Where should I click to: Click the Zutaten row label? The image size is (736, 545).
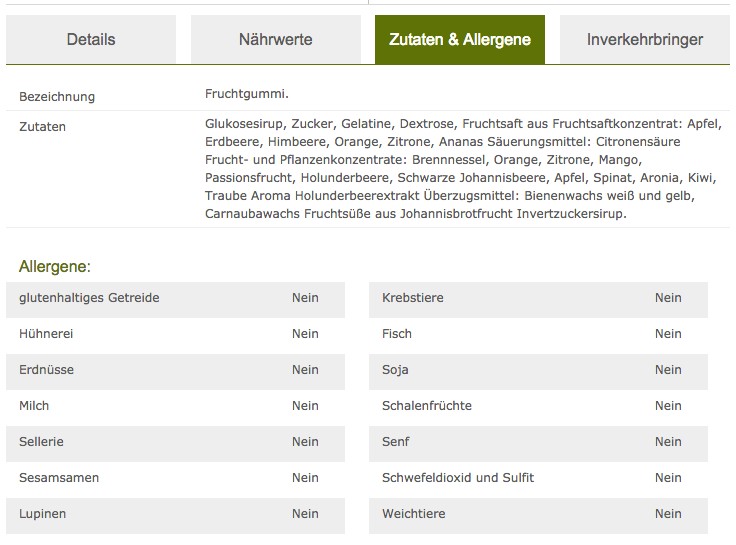(x=43, y=127)
